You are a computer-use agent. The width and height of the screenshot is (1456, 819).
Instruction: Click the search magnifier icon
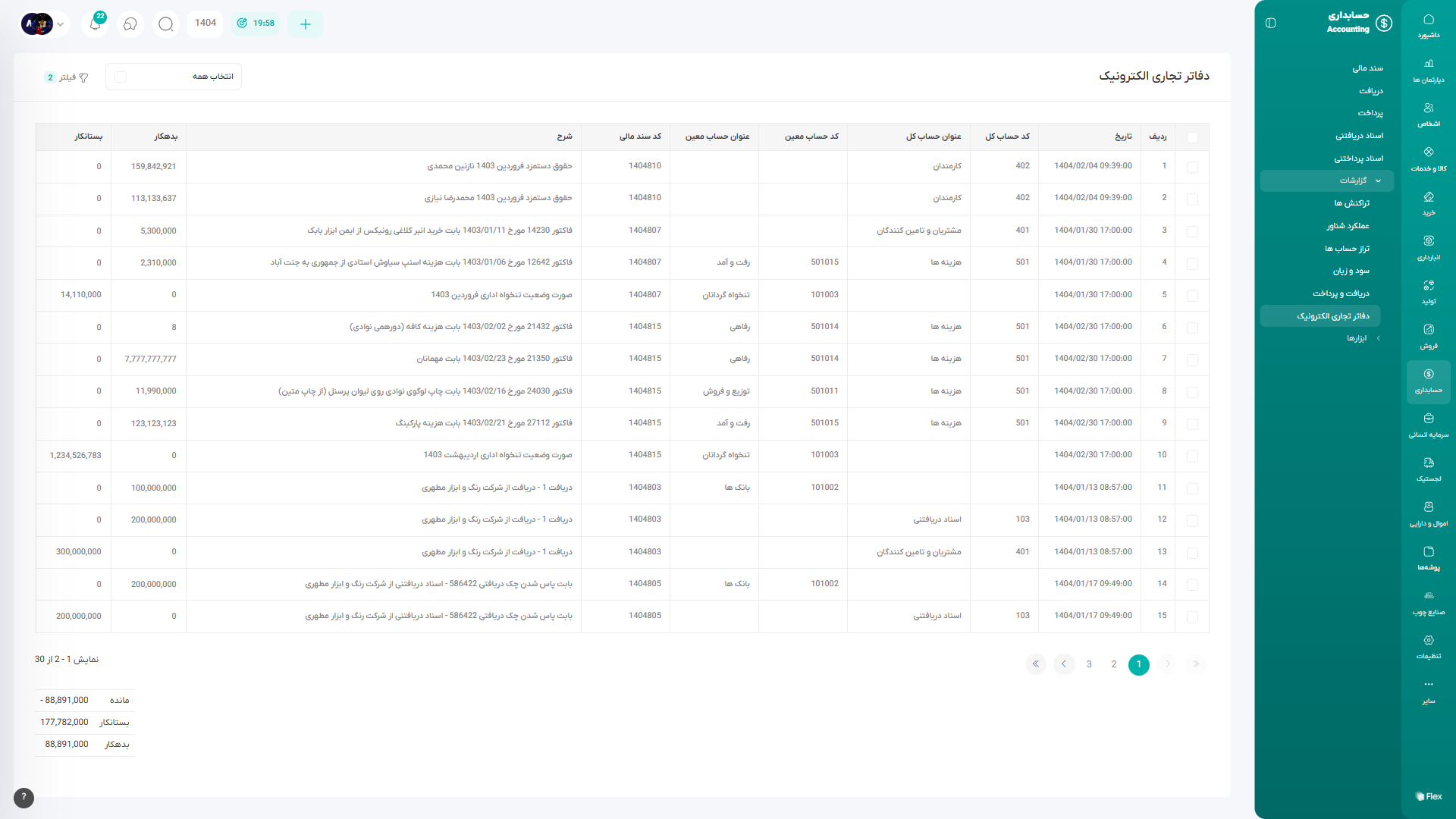[165, 24]
